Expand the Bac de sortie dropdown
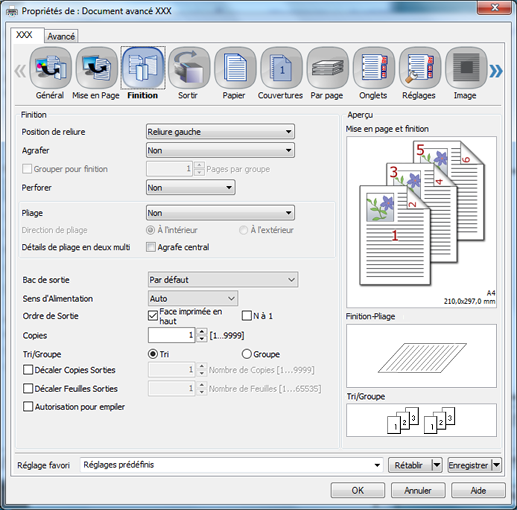The height and width of the screenshot is (510, 517). pyautogui.click(x=223, y=279)
